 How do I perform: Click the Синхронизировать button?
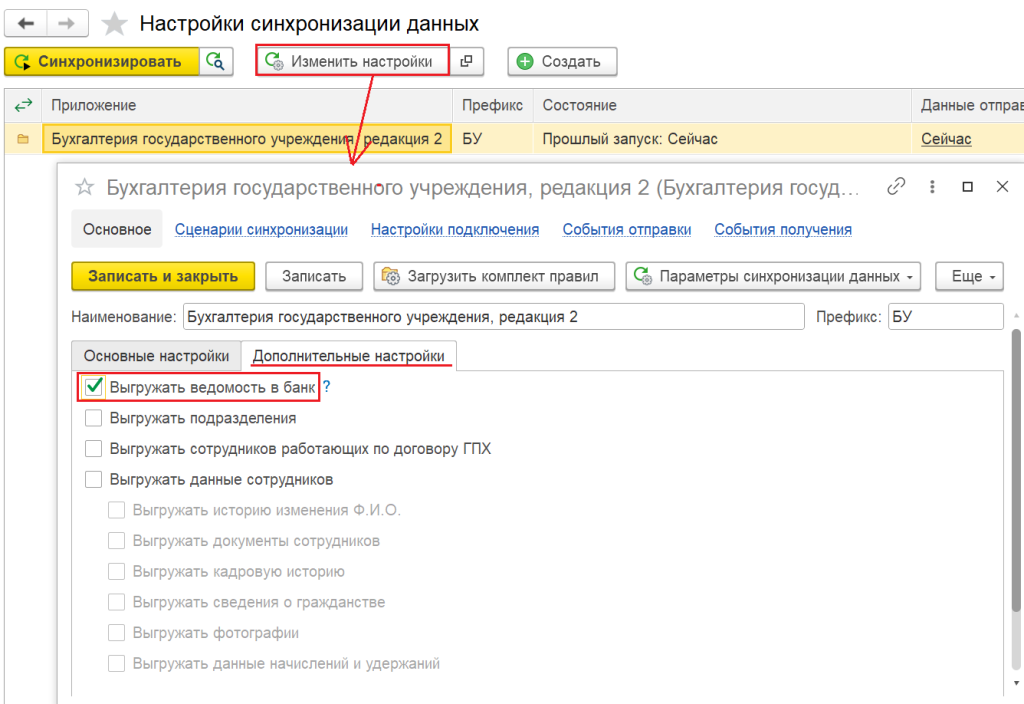101,61
